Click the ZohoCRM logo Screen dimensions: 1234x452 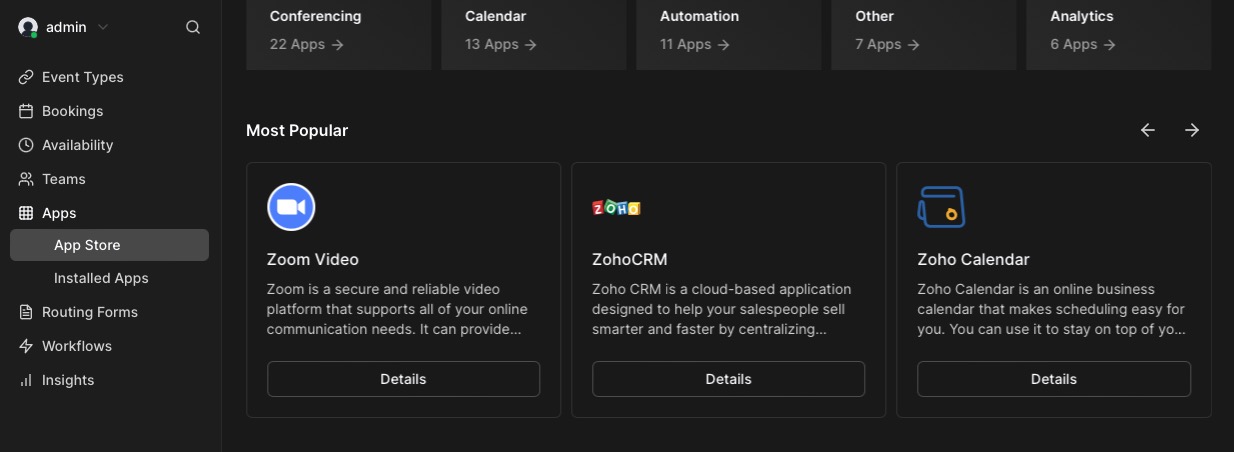[x=616, y=207]
